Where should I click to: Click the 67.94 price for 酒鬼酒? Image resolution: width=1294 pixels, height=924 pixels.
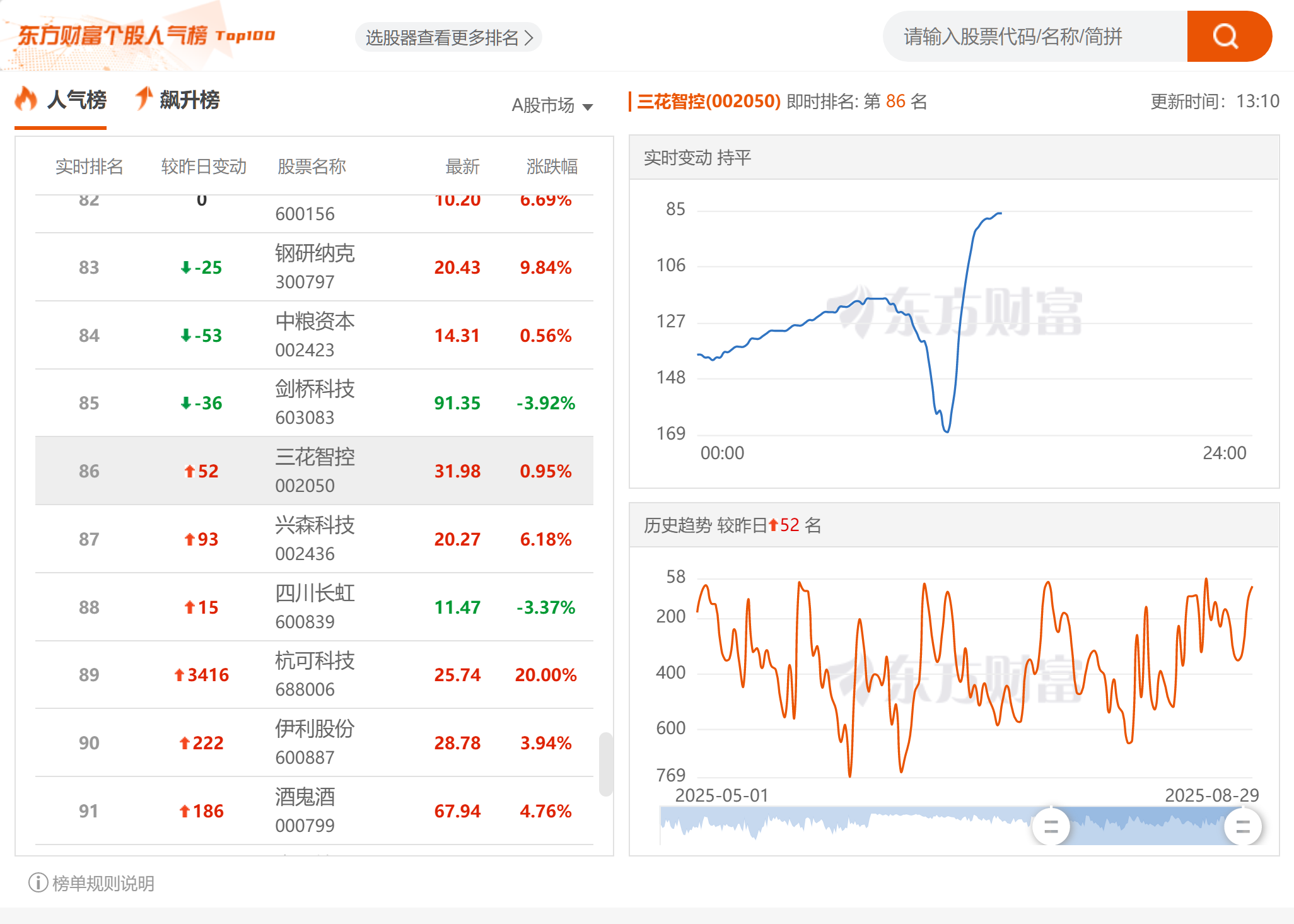point(457,811)
